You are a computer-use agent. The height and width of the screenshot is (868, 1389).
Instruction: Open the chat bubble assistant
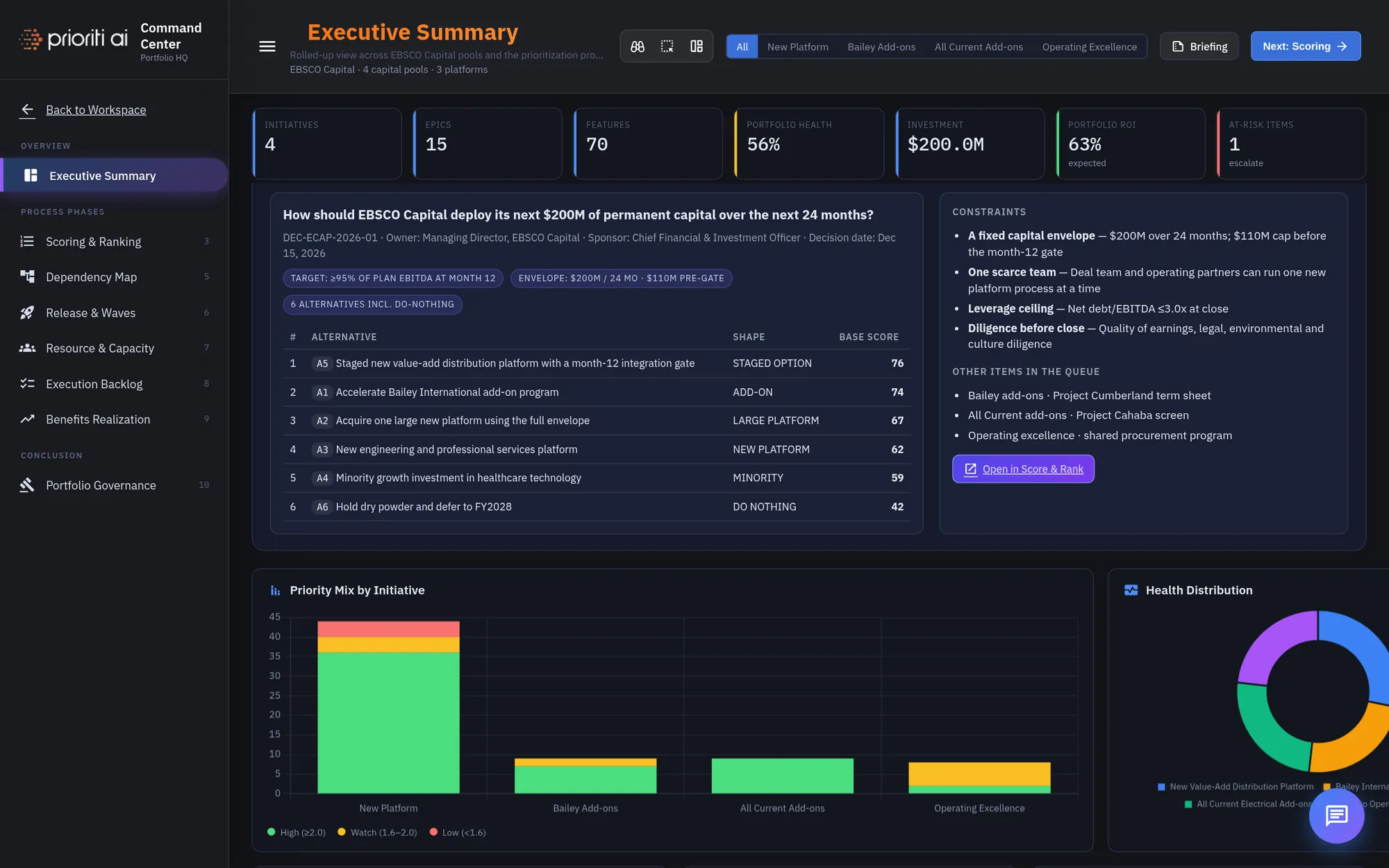point(1336,815)
